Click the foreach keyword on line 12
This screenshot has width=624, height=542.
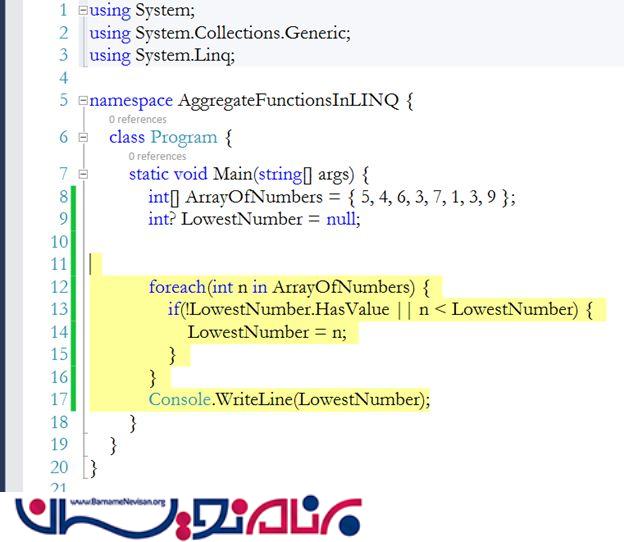coord(177,287)
